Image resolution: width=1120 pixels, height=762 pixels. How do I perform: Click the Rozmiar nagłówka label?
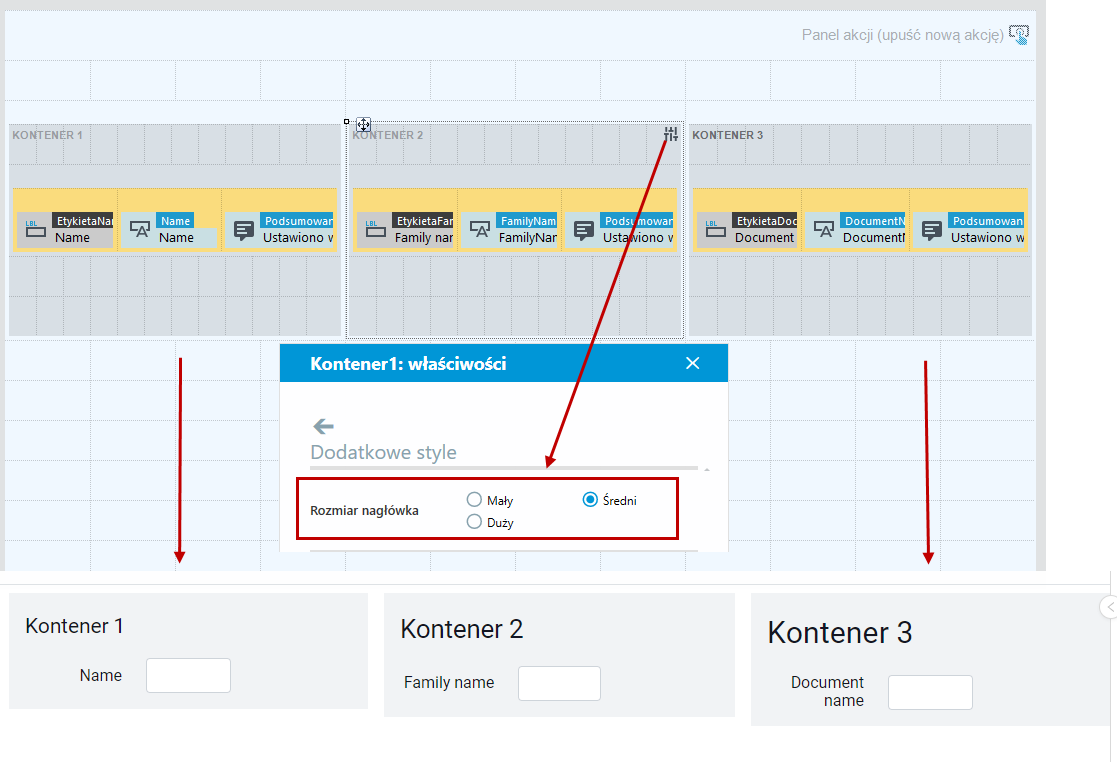(x=364, y=511)
